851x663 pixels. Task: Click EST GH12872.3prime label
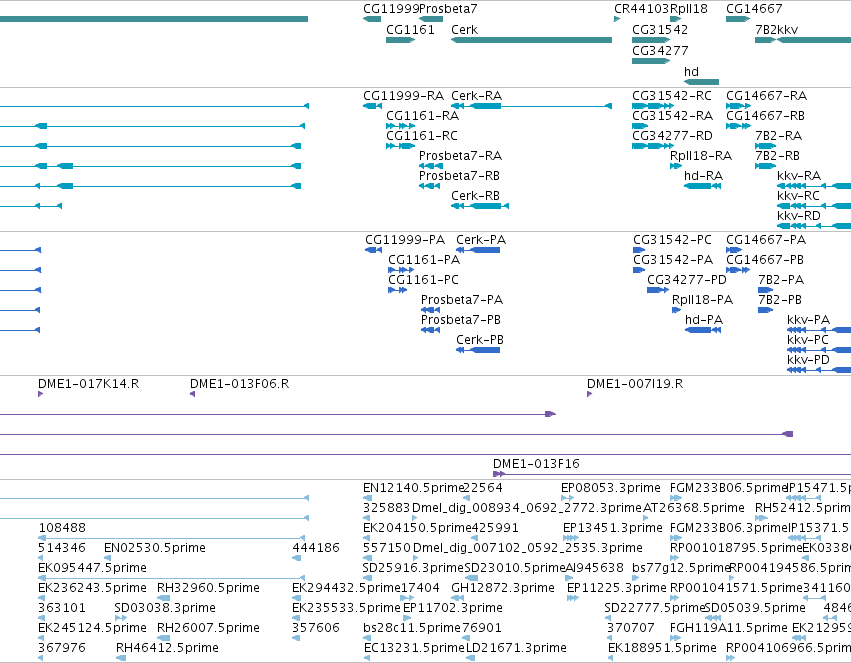tap(503, 588)
